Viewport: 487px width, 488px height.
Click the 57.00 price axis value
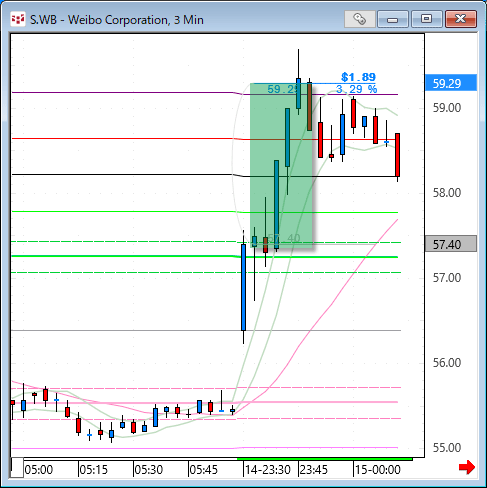click(447, 278)
